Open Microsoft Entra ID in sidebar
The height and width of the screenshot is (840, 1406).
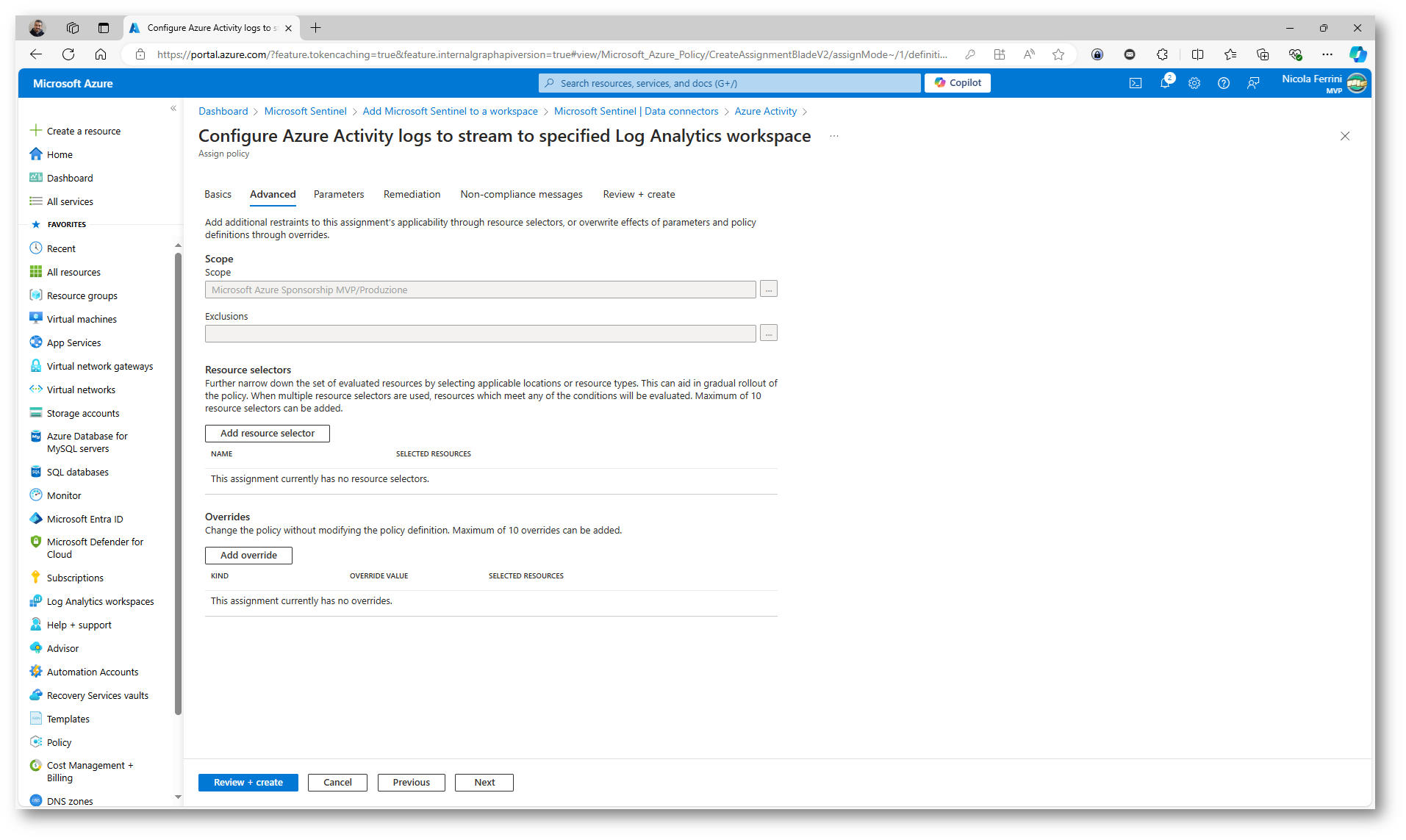[x=85, y=519]
